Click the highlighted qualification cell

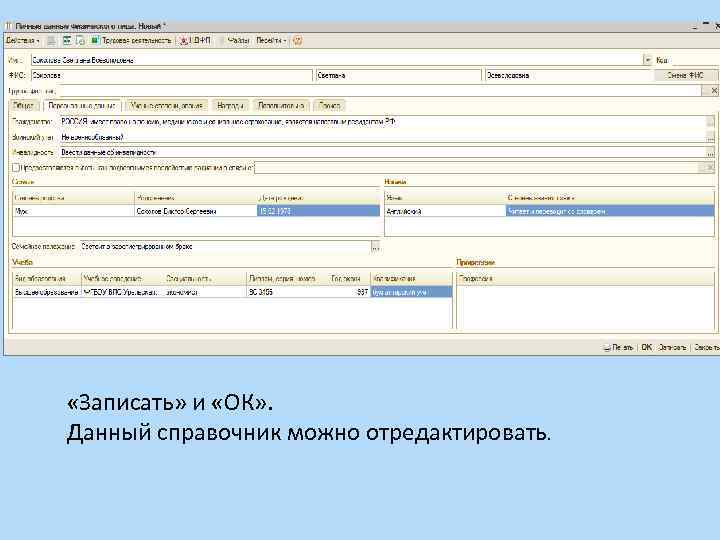pyautogui.click(x=411, y=292)
